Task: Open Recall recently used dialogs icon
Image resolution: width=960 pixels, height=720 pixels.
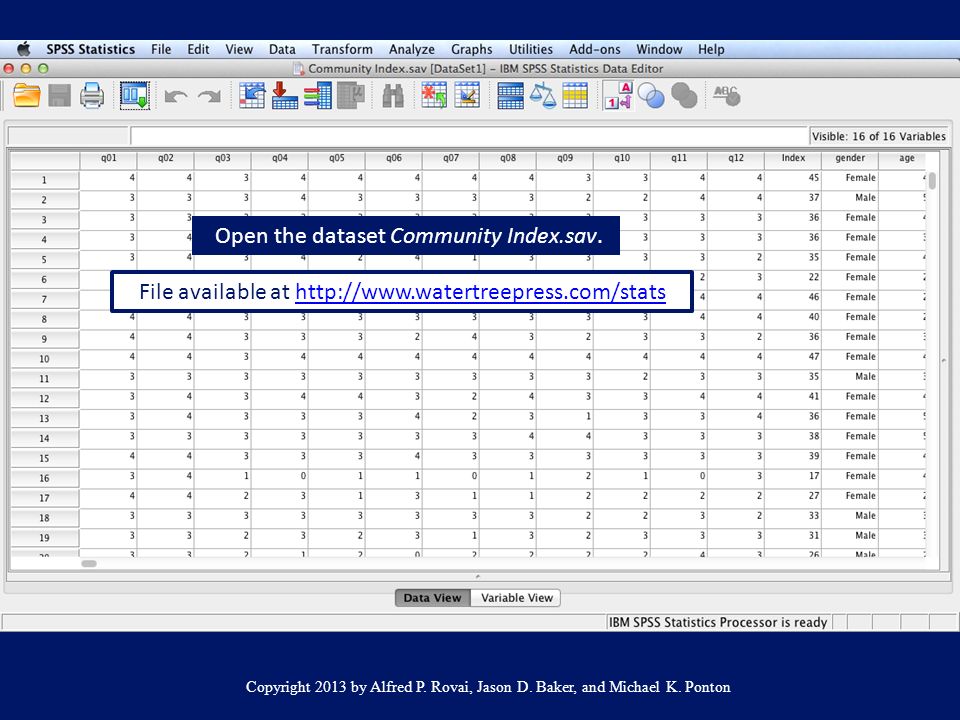Action: click(135, 96)
